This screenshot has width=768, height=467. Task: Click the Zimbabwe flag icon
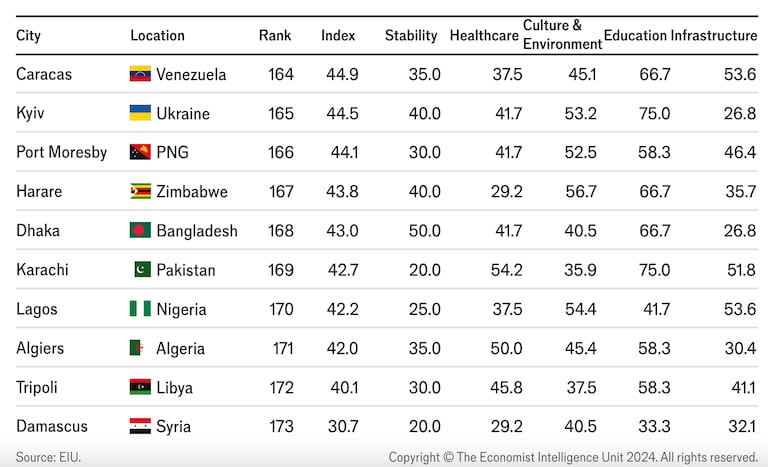point(140,191)
